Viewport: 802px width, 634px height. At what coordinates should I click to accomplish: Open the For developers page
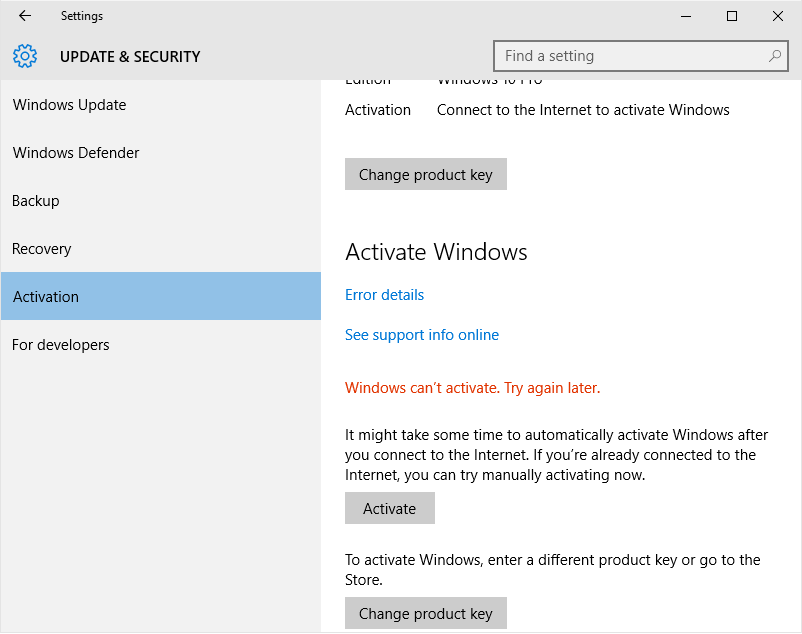(x=61, y=345)
